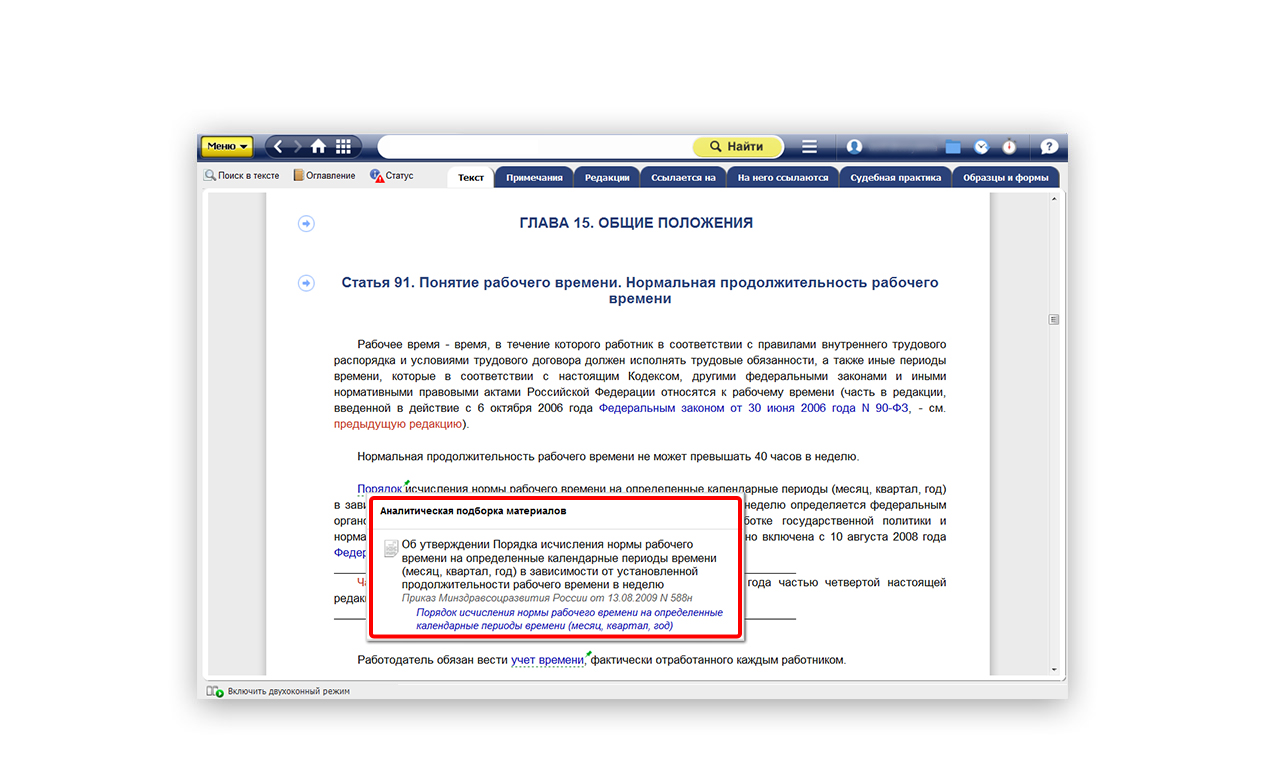Switch to the Ссылается на tab

(683, 177)
